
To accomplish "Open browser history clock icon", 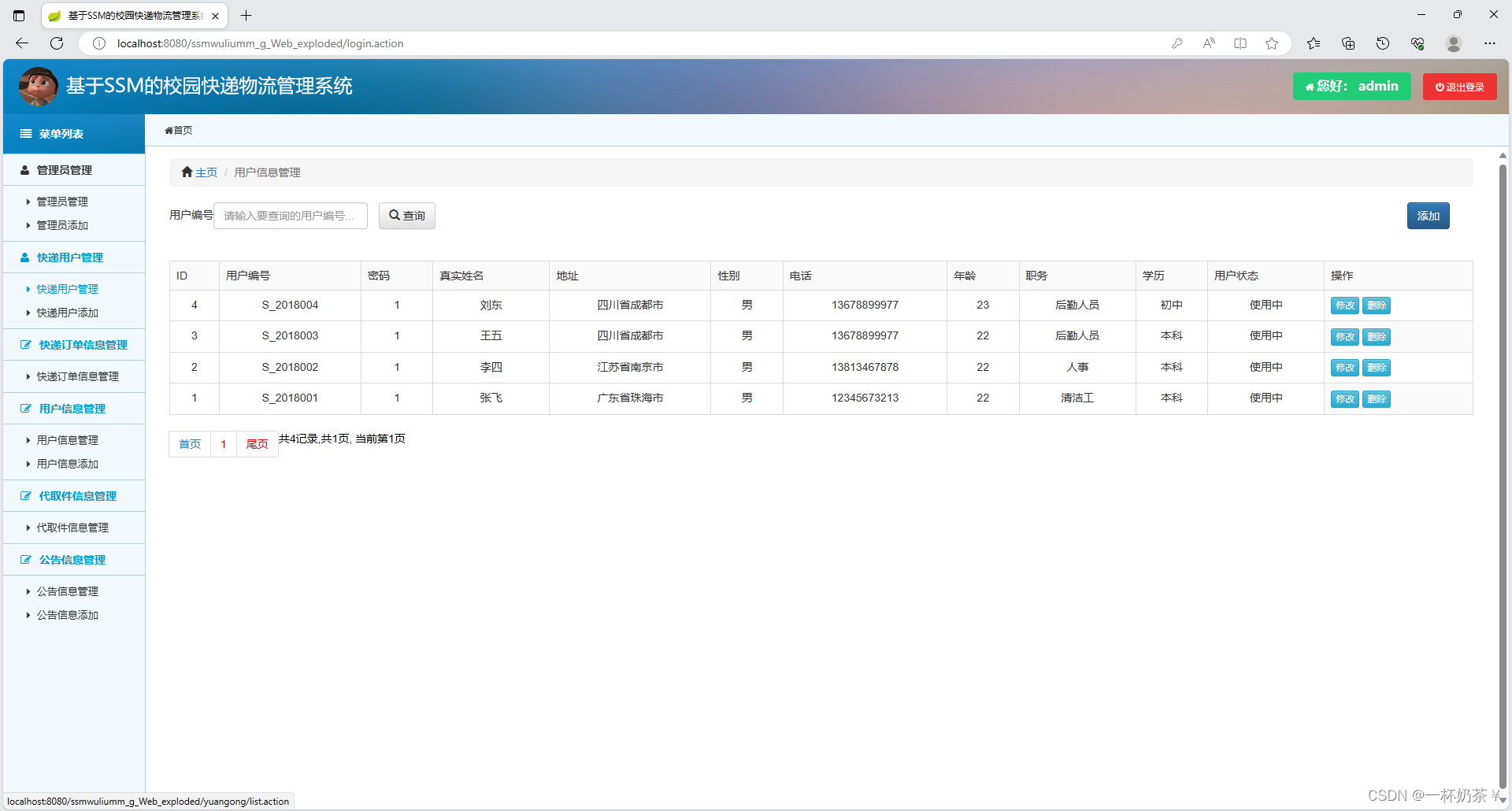I will click(x=1383, y=43).
